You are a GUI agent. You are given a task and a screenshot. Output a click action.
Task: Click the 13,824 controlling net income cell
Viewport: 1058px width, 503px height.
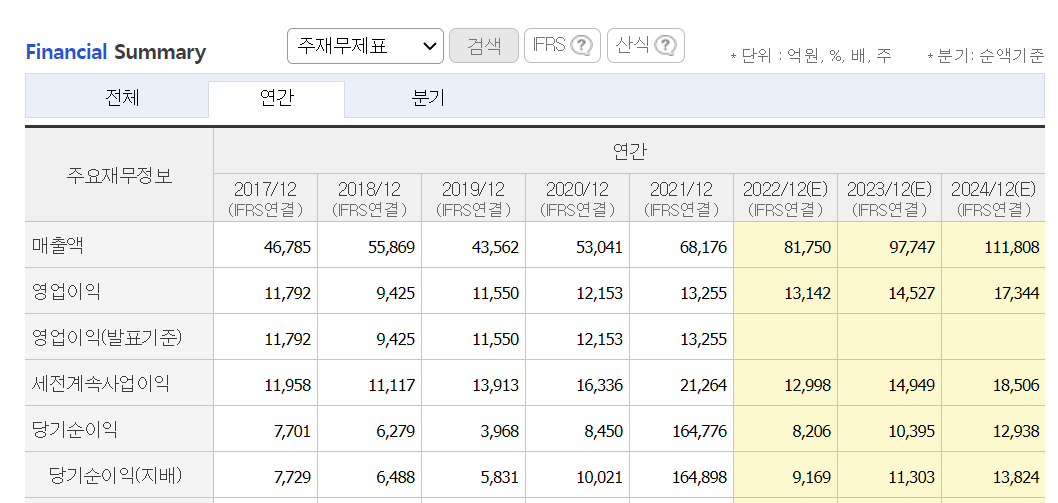click(993, 475)
